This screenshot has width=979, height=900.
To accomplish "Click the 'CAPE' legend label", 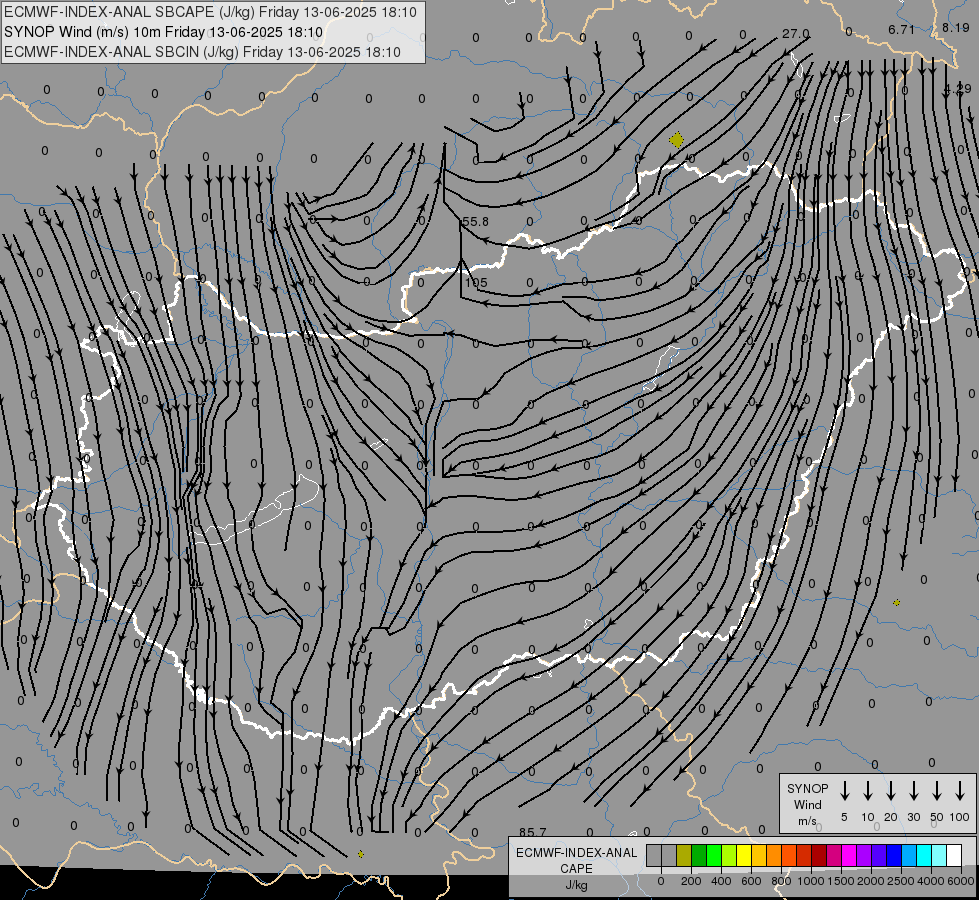I will coord(576,868).
